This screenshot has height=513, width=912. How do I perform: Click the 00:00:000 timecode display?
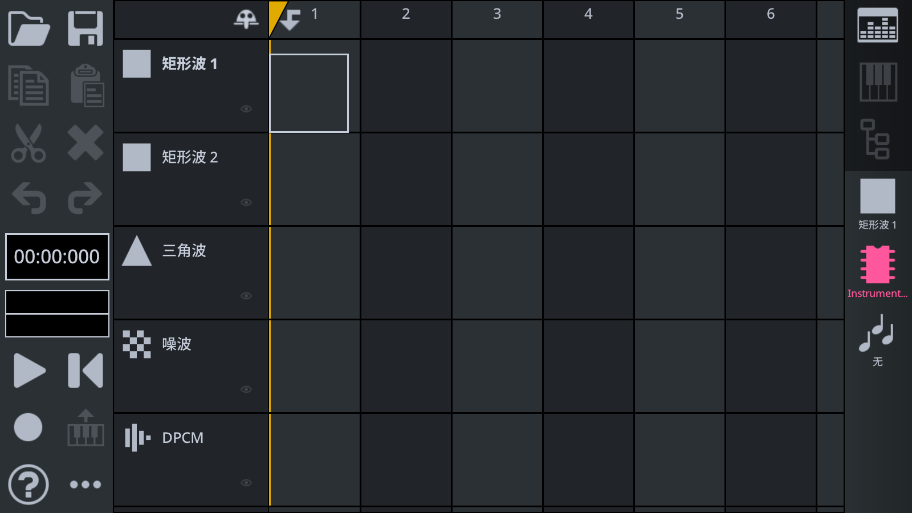point(57,257)
